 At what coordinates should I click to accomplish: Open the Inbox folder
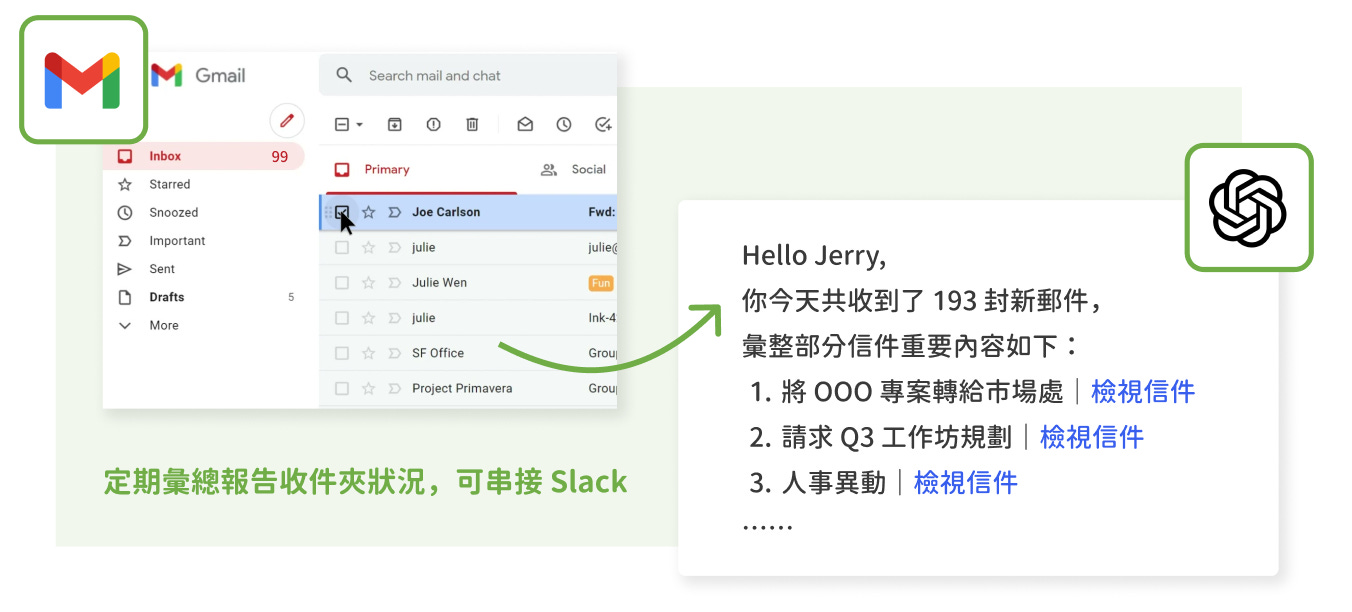click(203, 156)
